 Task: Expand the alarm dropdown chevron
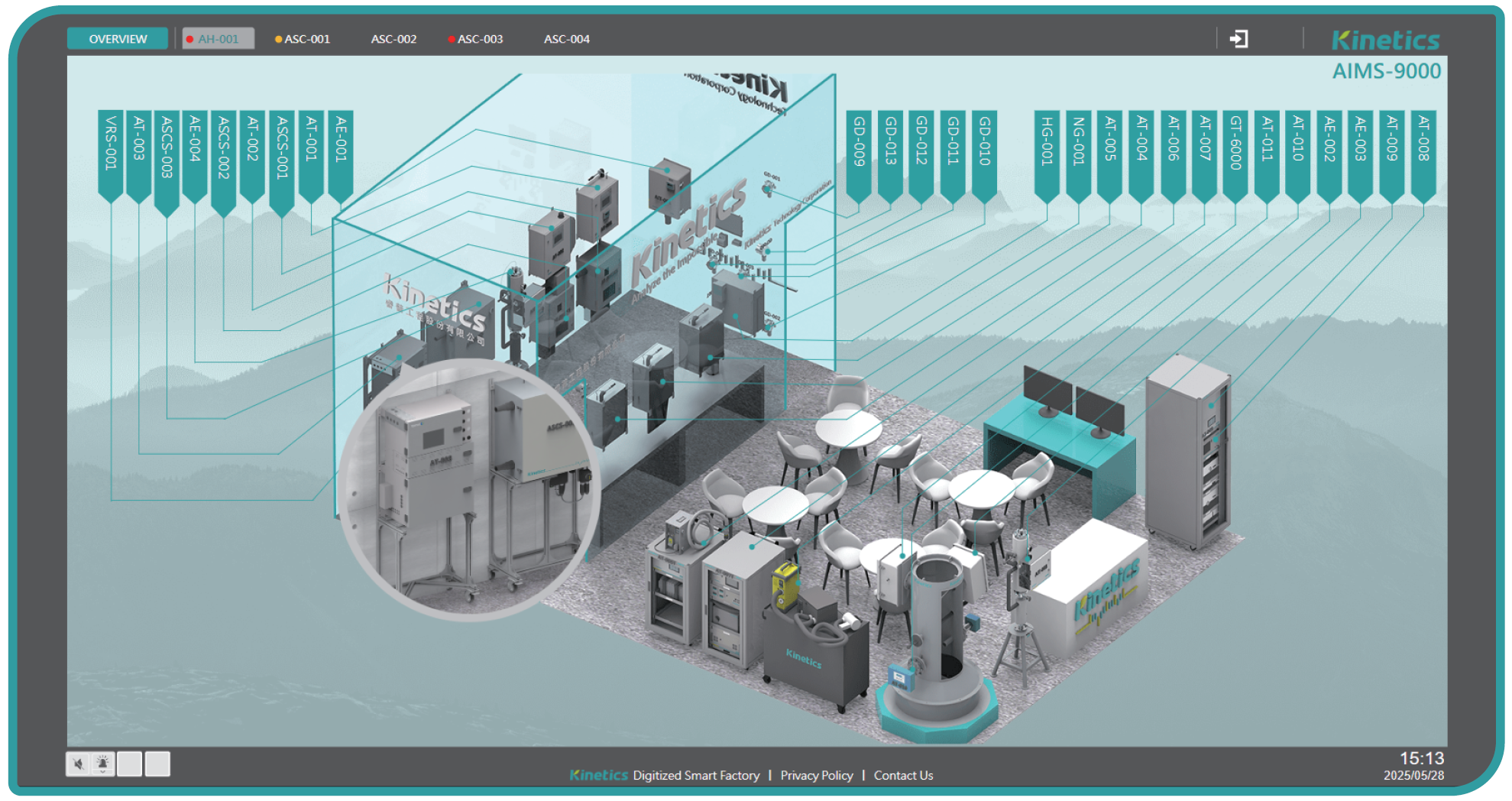coord(102,773)
